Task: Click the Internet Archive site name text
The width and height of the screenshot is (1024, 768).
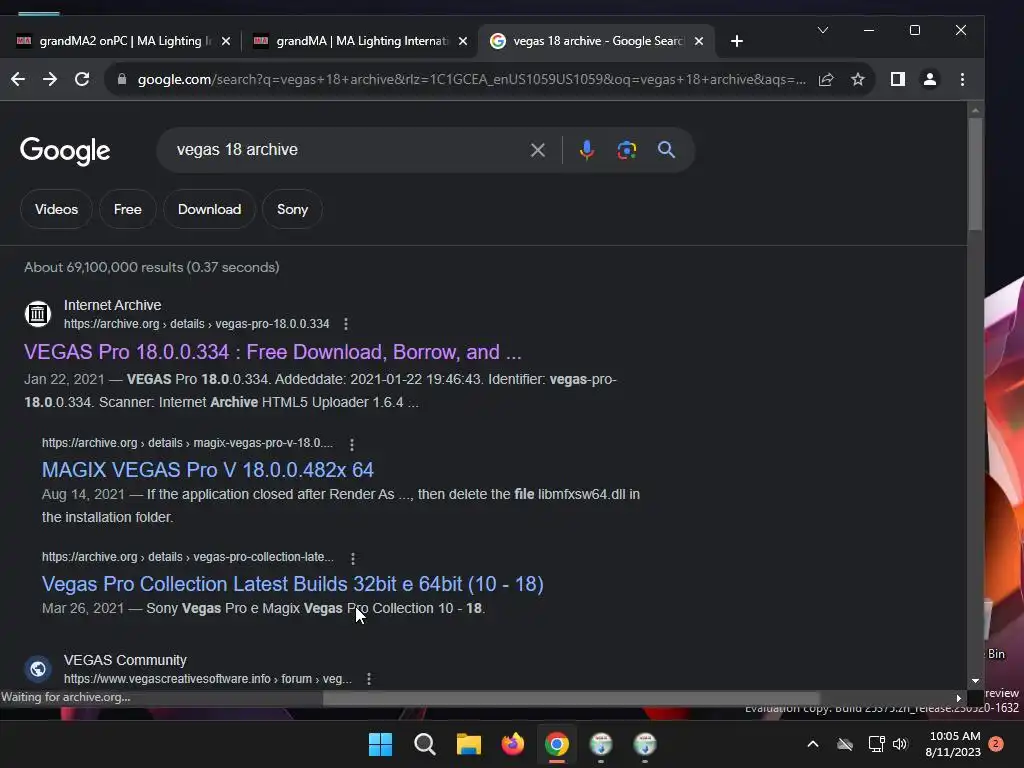Action: click(x=112, y=305)
